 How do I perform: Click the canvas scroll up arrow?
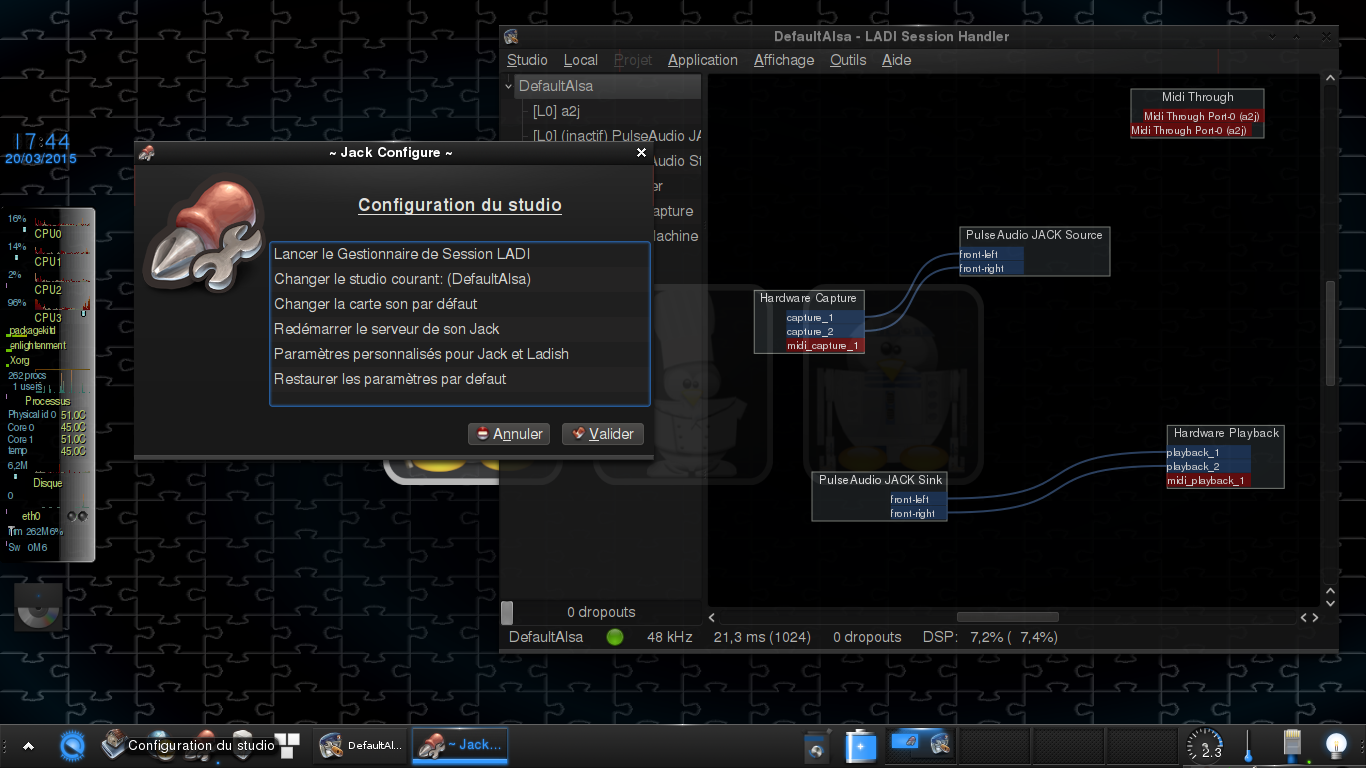pos(1330,78)
